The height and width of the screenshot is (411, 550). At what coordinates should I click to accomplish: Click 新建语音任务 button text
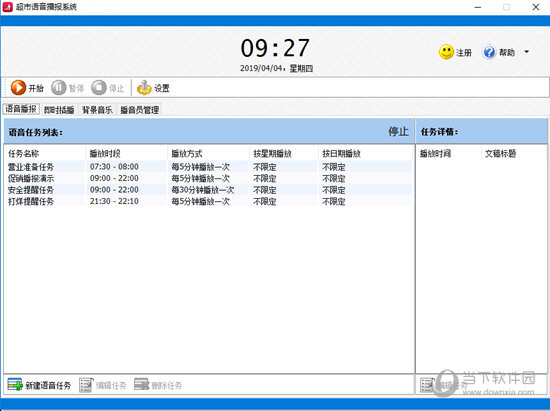[48, 385]
